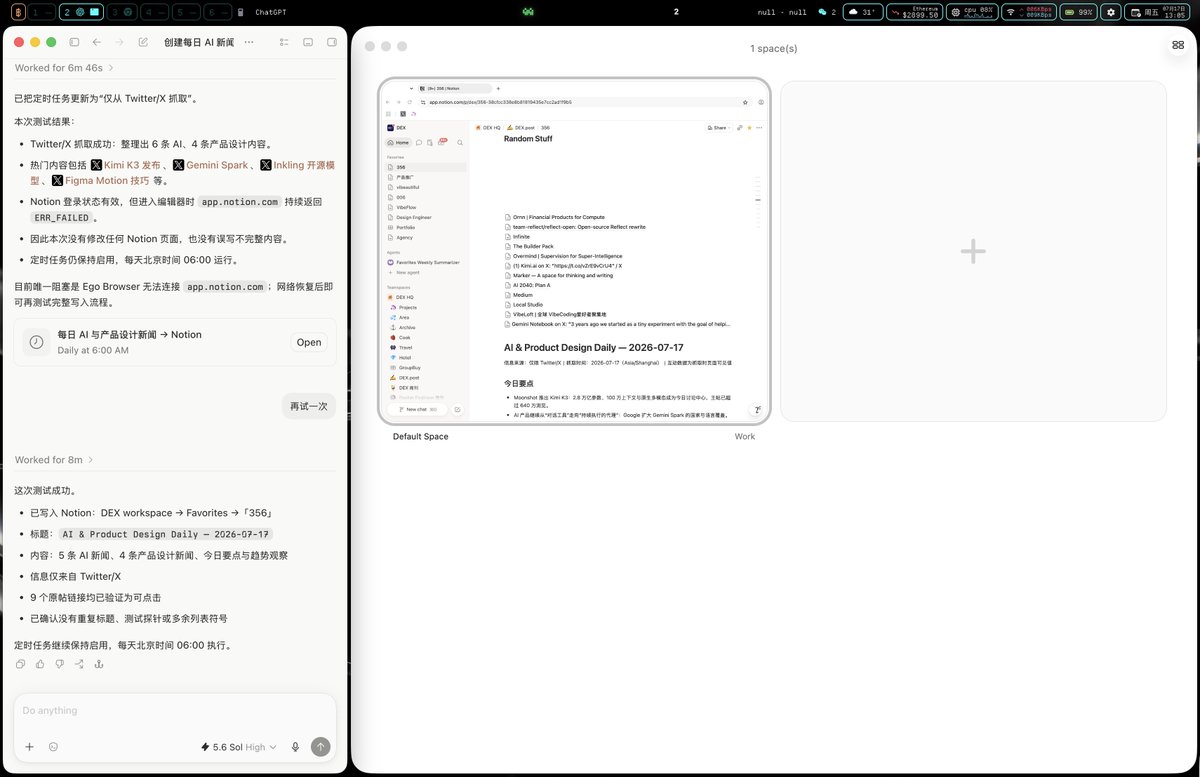Add a new space with the plus card
1200x777 pixels.
tap(973, 251)
